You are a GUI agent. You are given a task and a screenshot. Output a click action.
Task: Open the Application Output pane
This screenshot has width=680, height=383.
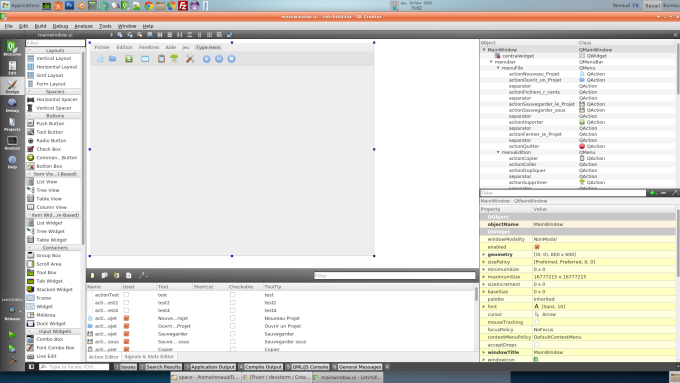[x=210, y=367]
